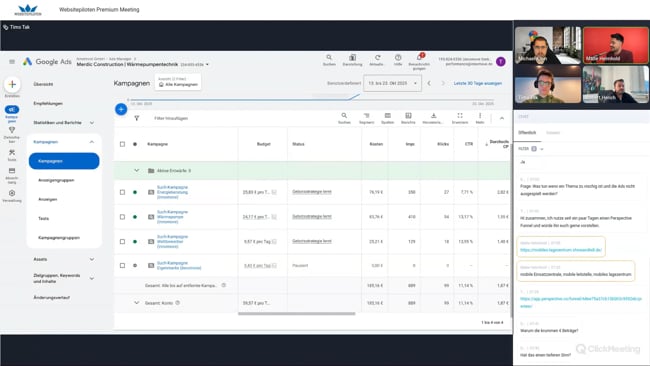
Task: Open the Spalten columns icon
Action: point(388,116)
